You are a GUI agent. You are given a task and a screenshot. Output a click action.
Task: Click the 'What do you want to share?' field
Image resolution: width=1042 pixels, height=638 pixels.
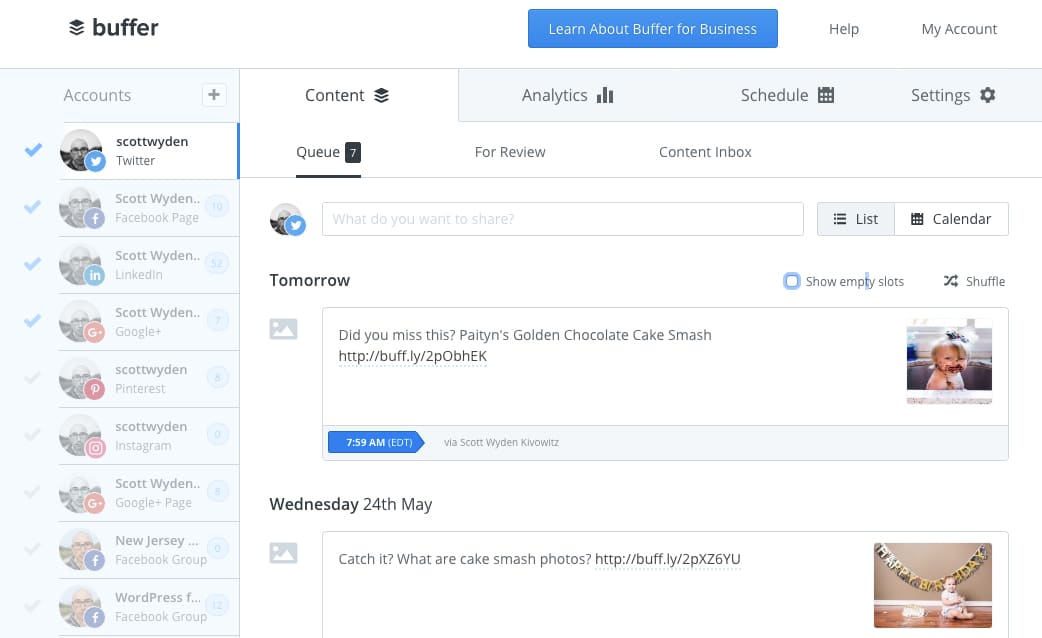[x=563, y=219]
